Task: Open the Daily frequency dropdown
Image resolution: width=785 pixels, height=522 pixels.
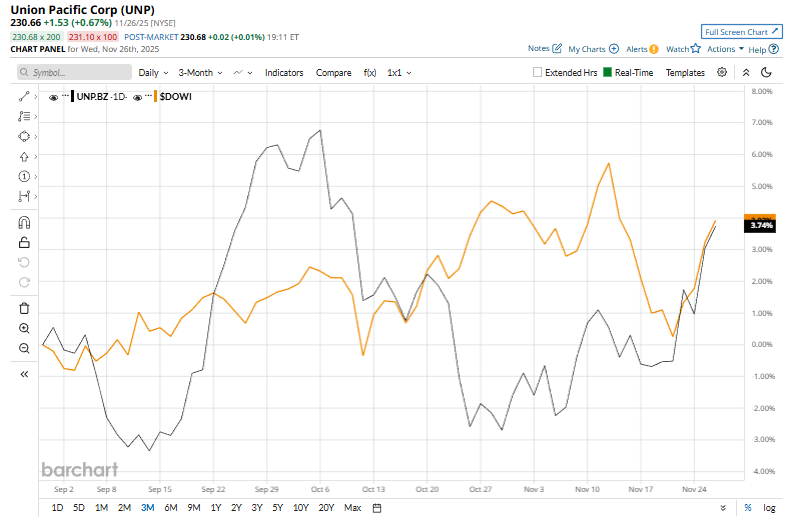Action: point(153,73)
